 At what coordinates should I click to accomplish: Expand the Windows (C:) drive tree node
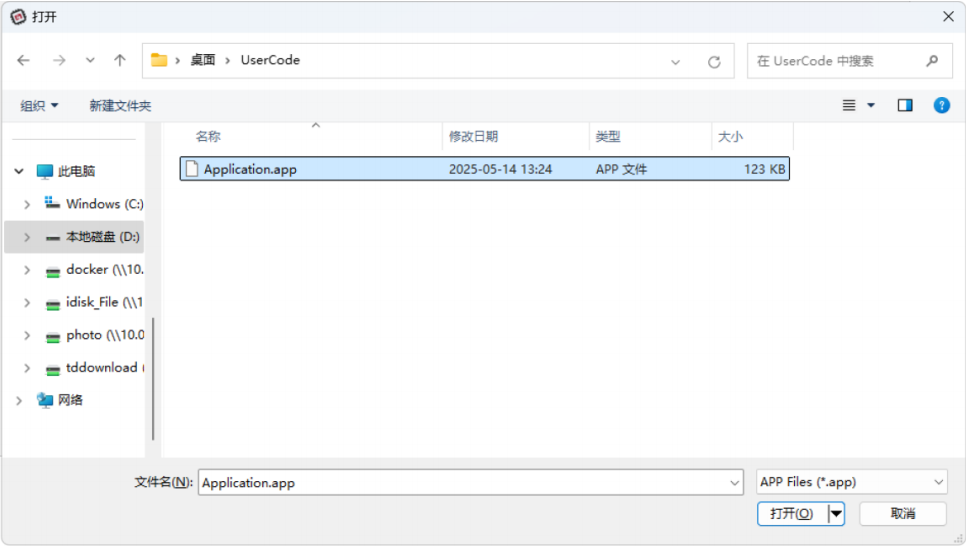click(x=27, y=204)
